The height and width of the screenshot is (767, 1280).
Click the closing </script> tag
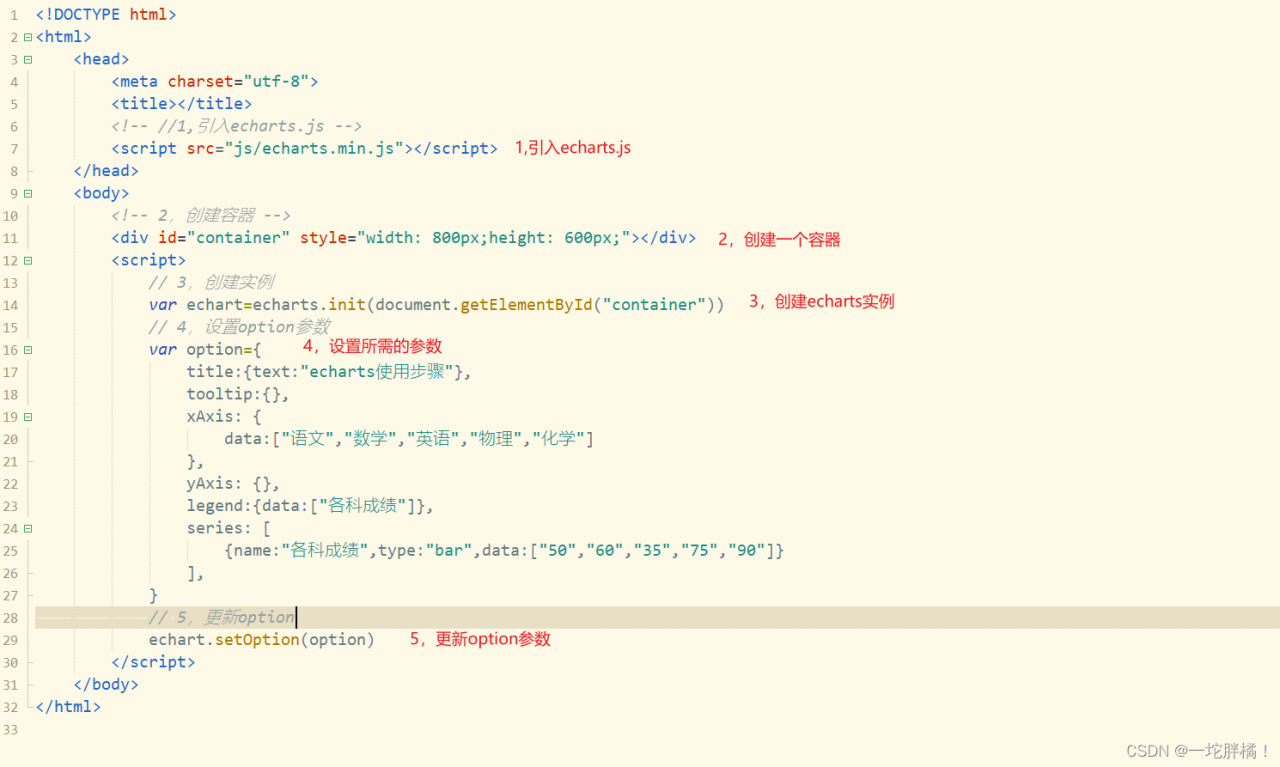(153, 662)
